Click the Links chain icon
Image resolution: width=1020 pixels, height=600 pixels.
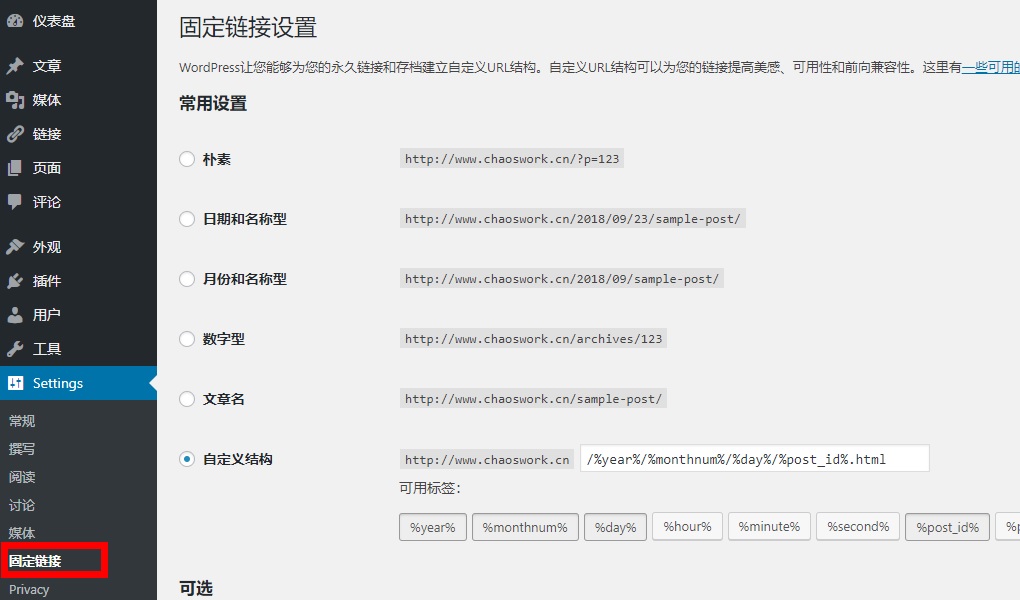[x=15, y=134]
